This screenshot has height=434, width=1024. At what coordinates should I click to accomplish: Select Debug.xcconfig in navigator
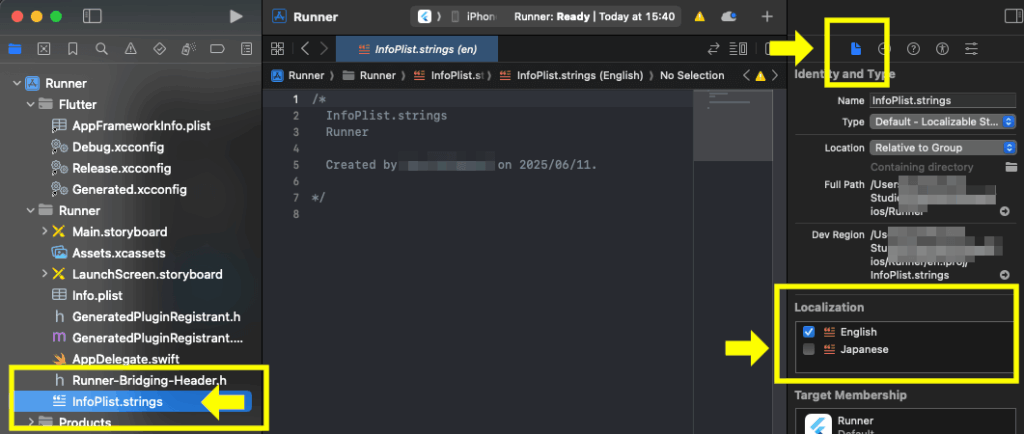coord(118,147)
